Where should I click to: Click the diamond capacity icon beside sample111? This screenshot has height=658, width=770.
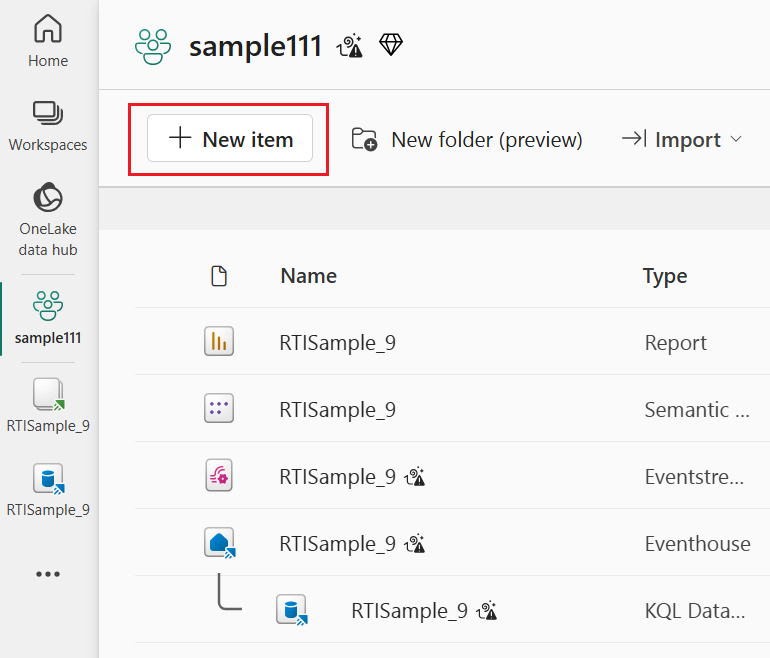(391, 45)
